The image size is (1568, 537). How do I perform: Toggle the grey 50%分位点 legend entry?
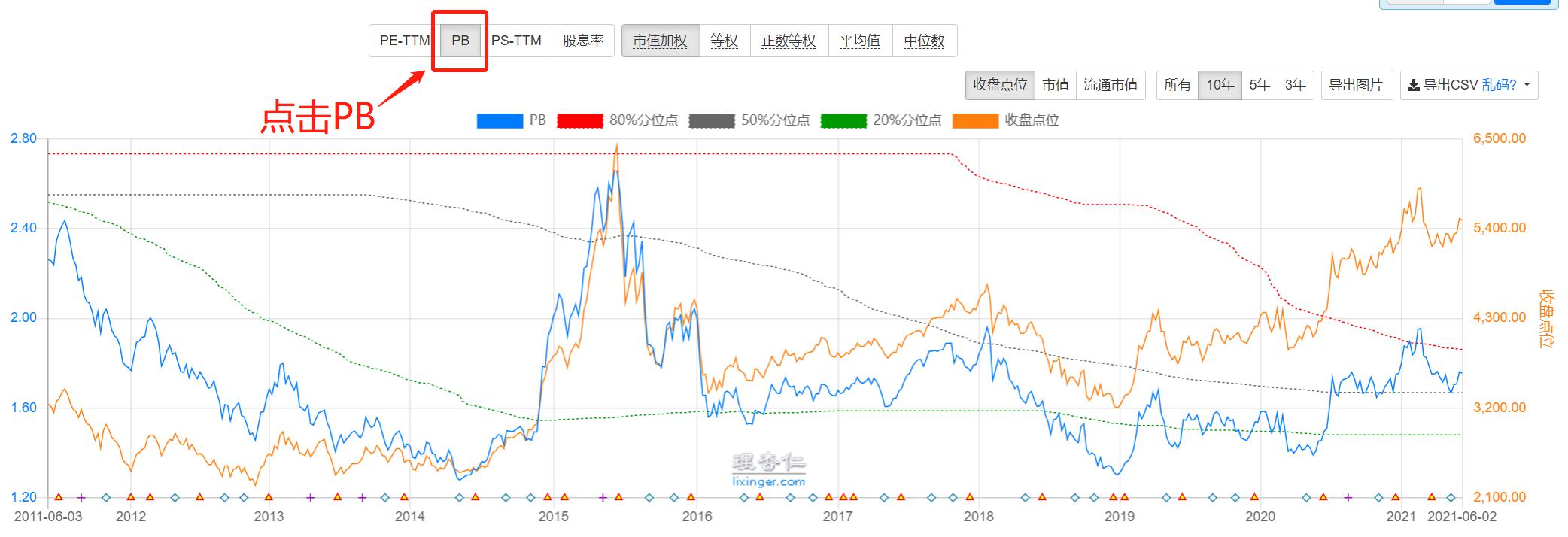click(x=749, y=120)
